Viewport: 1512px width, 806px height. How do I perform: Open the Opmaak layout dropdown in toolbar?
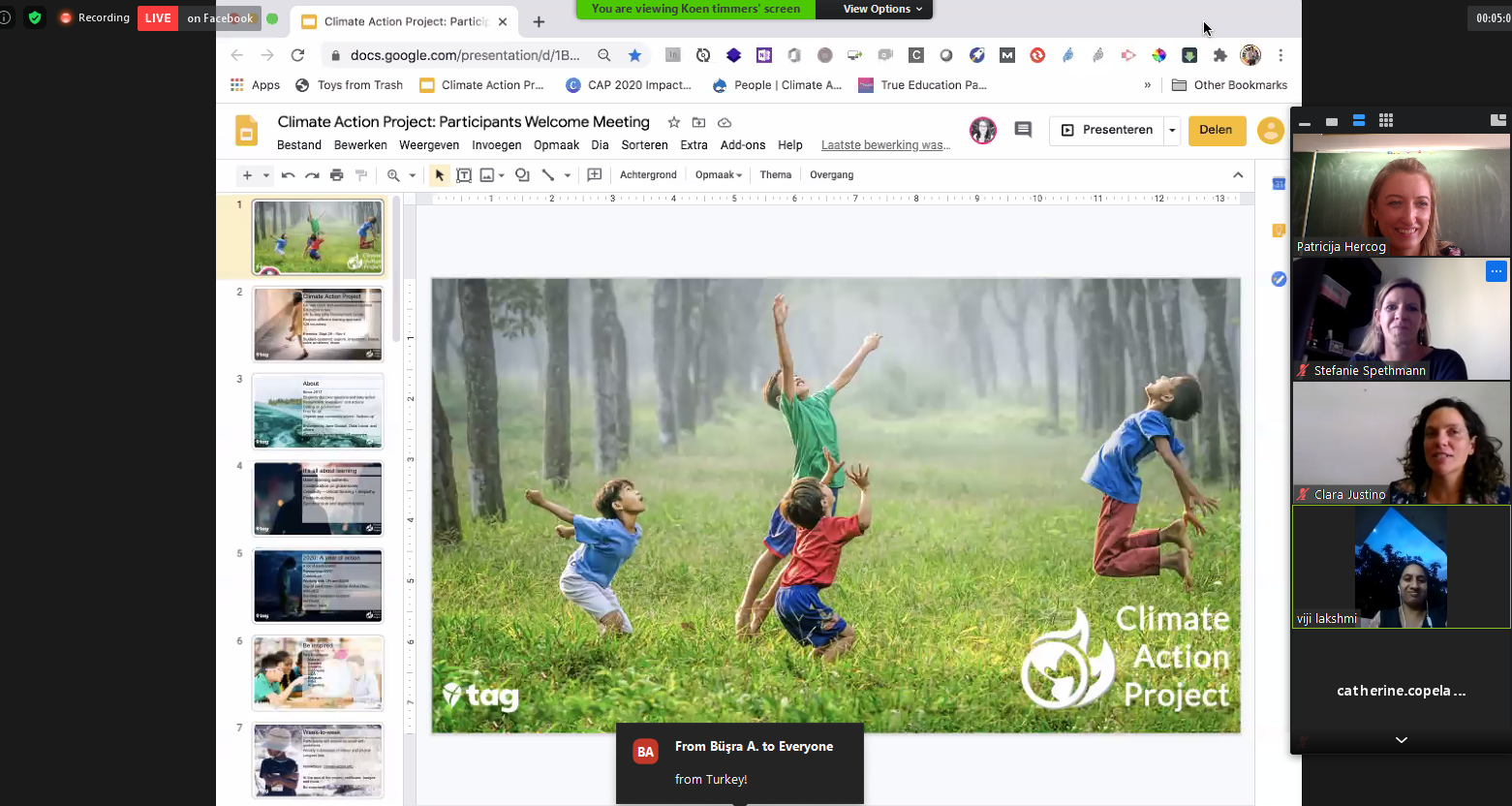coord(718,175)
